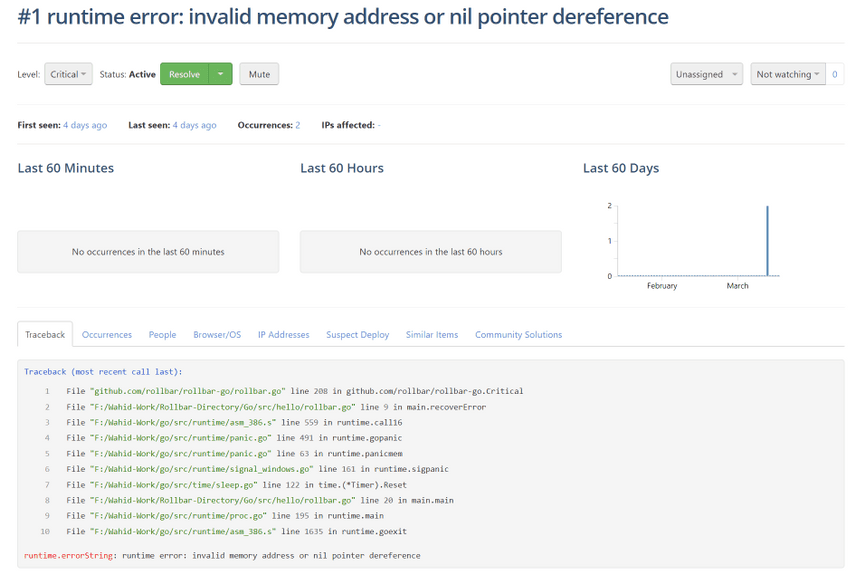Click the March occurrence bar in chart
This screenshot has height=574, width=864.
(x=767, y=241)
